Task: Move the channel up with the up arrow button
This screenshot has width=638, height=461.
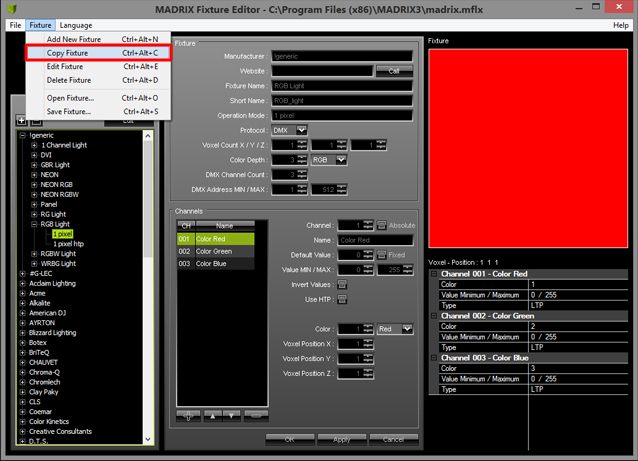Action: pyautogui.click(x=212, y=416)
